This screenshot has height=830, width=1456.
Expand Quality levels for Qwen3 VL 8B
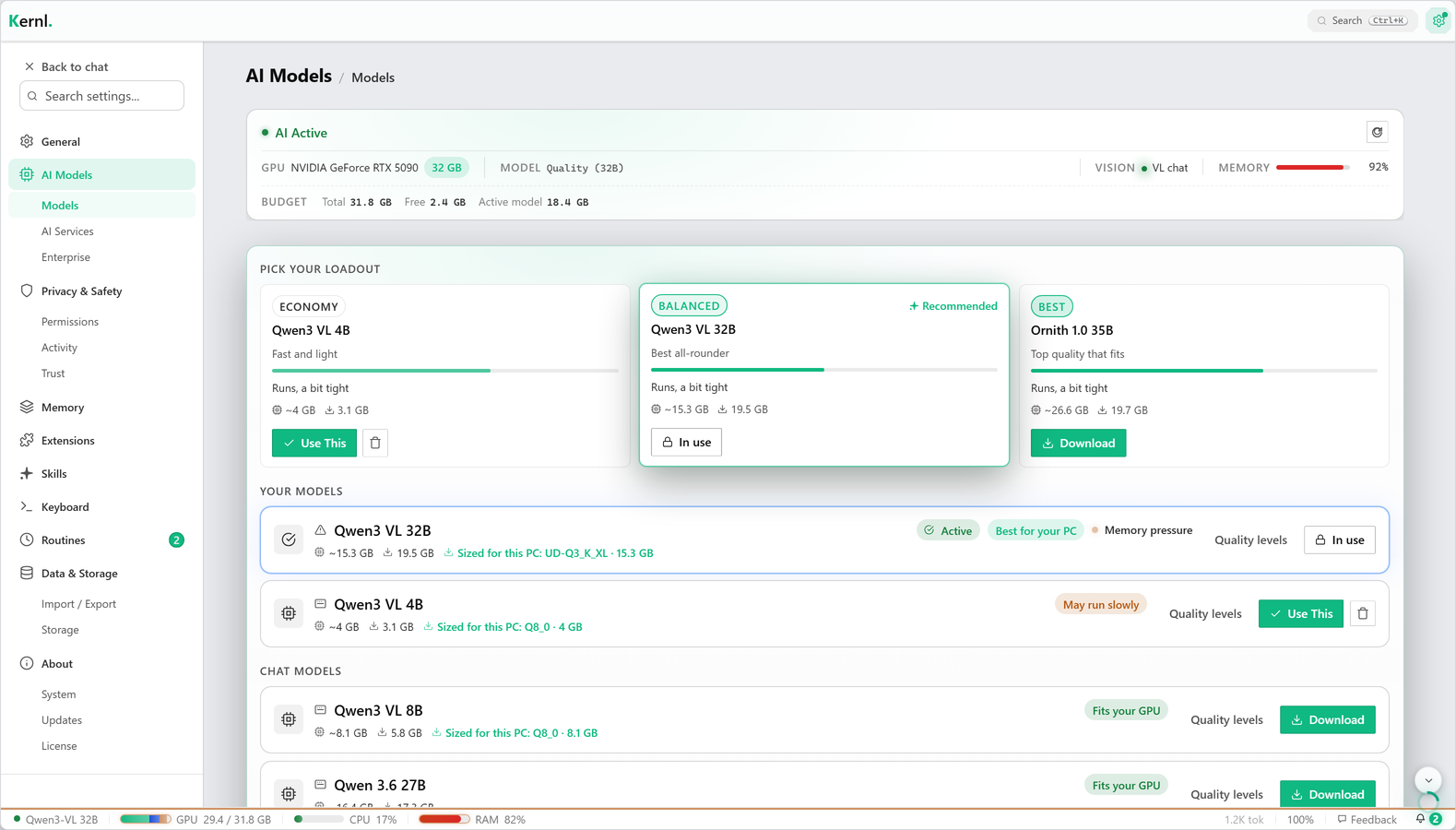(1226, 719)
